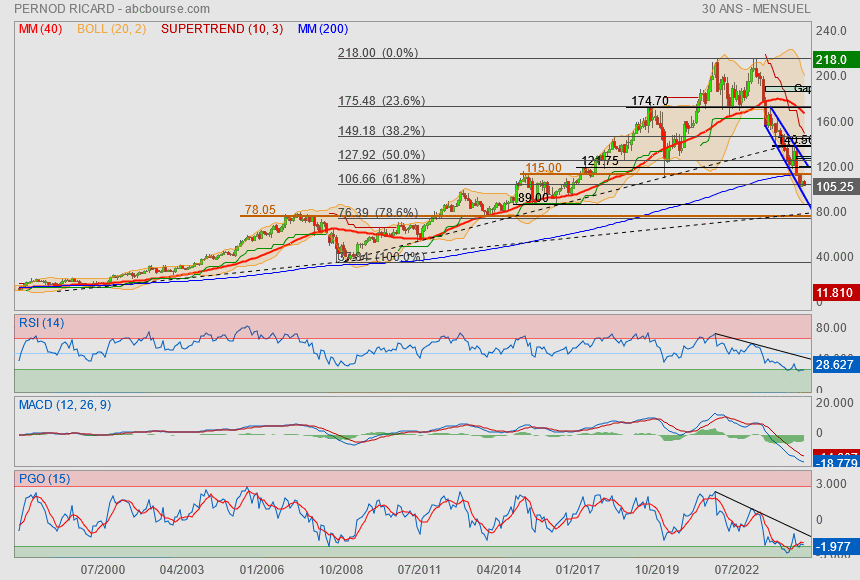
Task: Click the 01/2006 date axis label
Action: pos(262,570)
